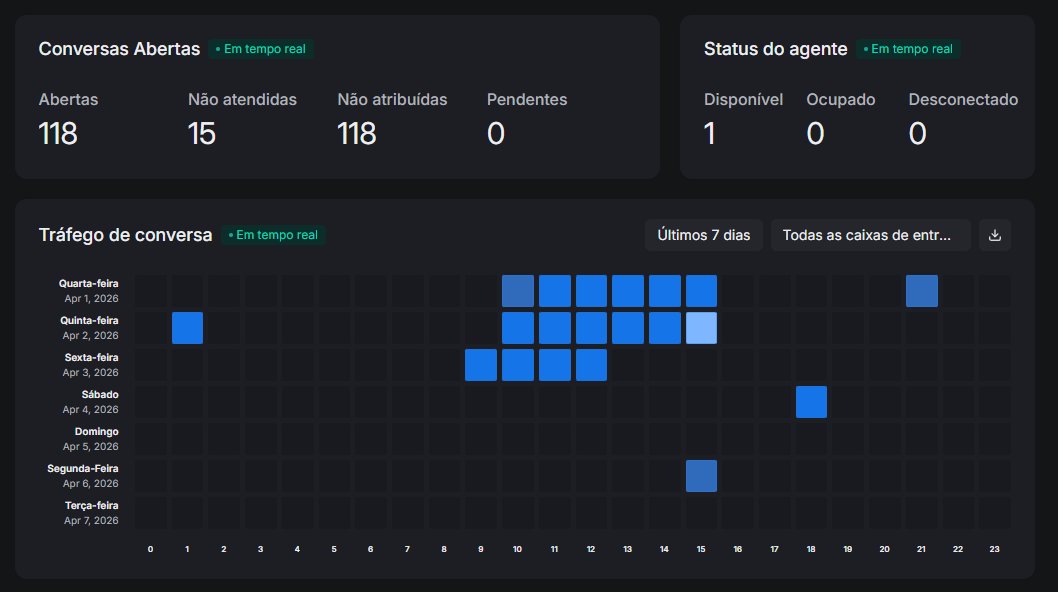This screenshot has height=592, width=1058.
Task: Click the first Sexta-feira heatmap cell at hour 9
Action: click(480, 364)
